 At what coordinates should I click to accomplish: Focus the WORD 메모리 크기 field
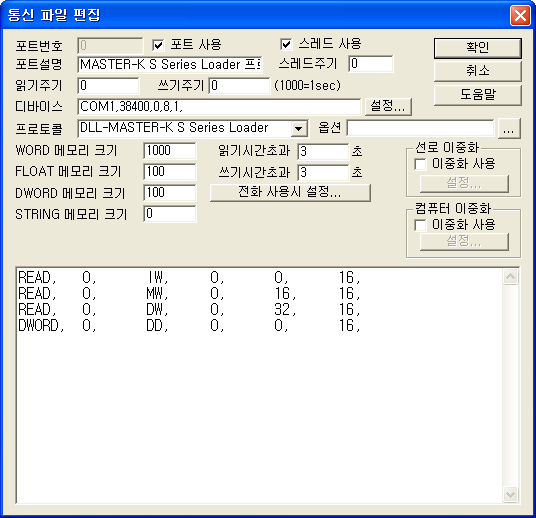pos(170,151)
